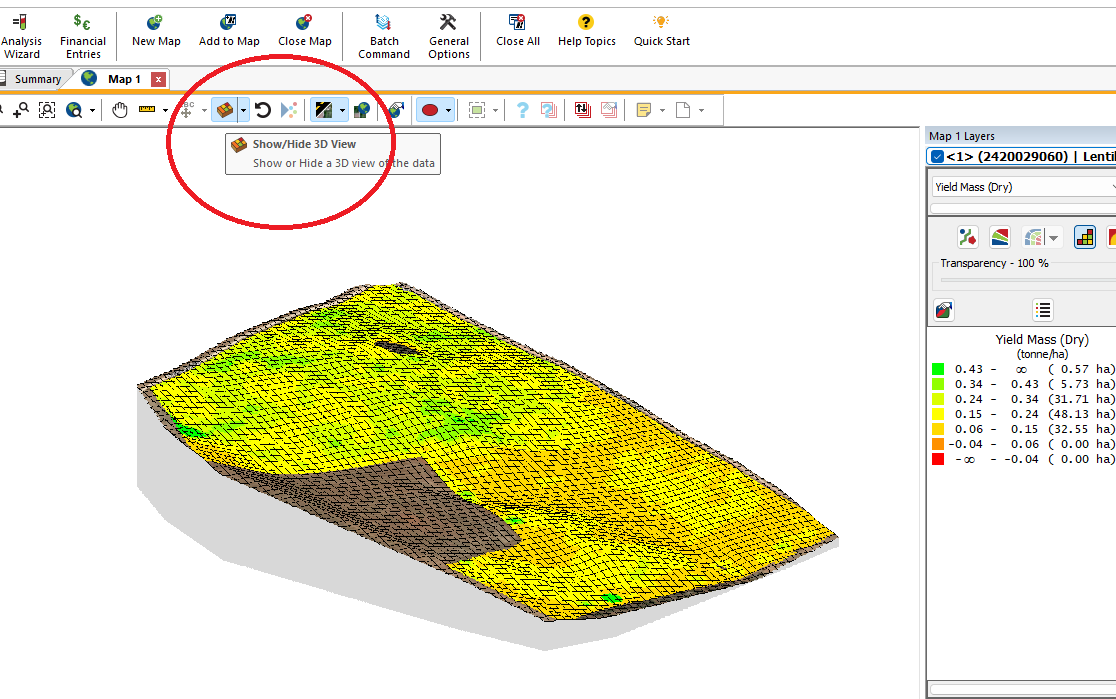Expand the rectangle select dropdown arrow
This screenshot has height=699, width=1116.
pyautogui.click(x=495, y=110)
